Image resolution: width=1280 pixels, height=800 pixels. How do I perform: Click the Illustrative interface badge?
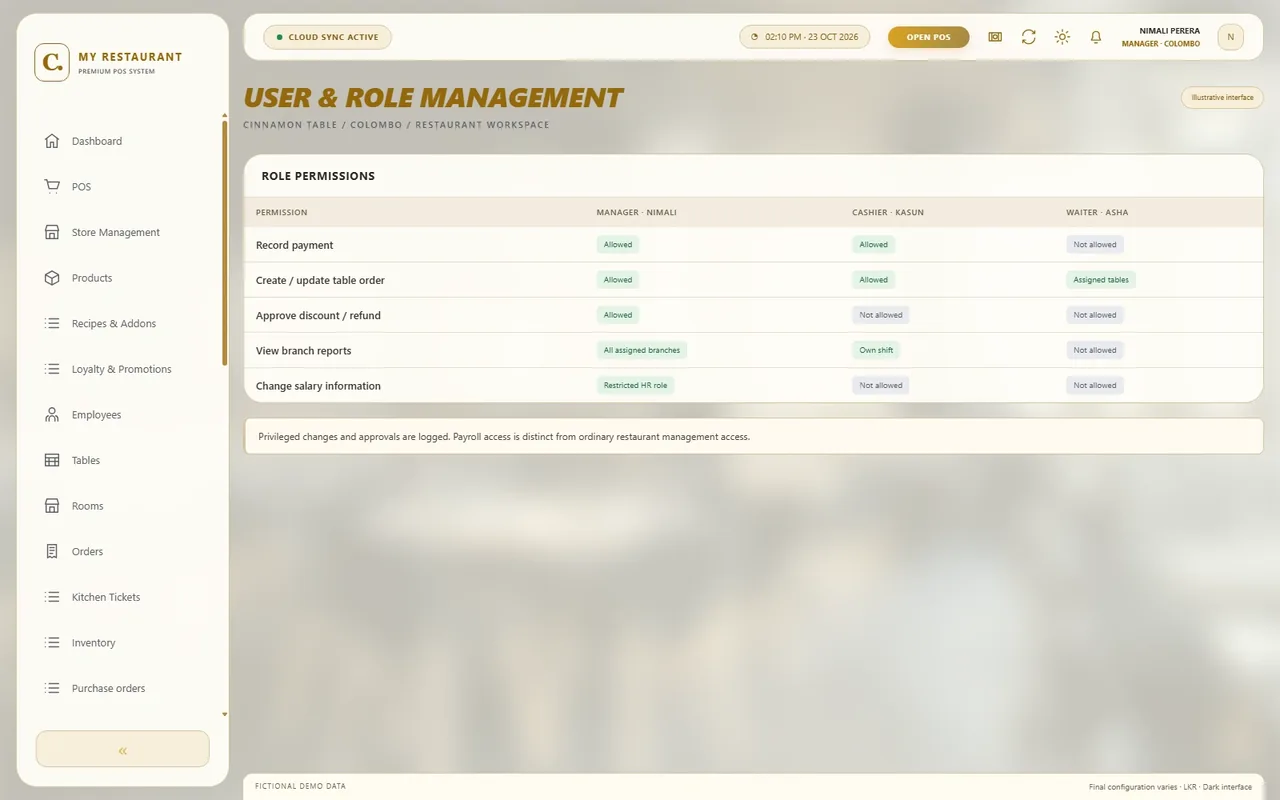[1222, 97]
